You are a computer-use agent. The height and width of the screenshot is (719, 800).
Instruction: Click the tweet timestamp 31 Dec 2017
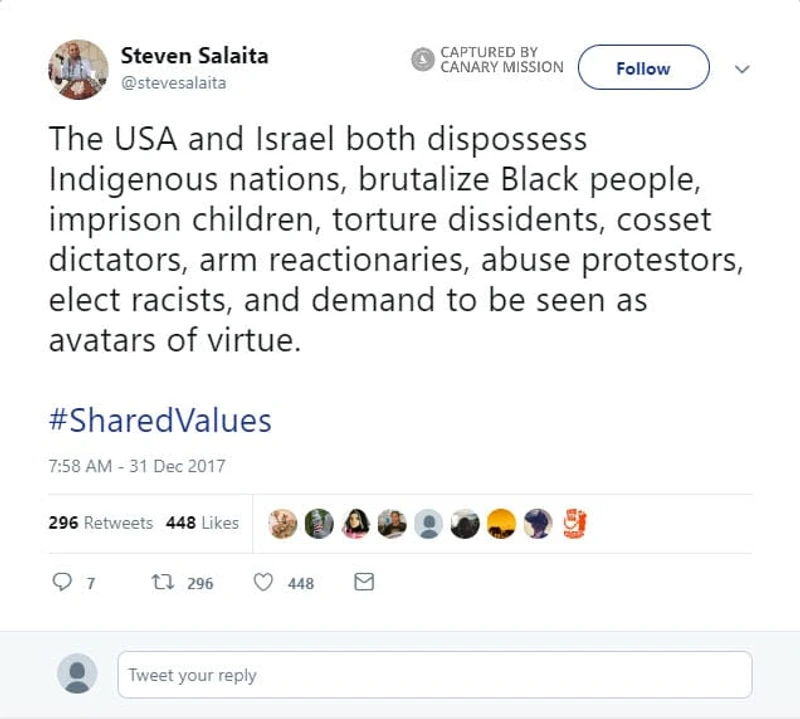click(x=136, y=465)
